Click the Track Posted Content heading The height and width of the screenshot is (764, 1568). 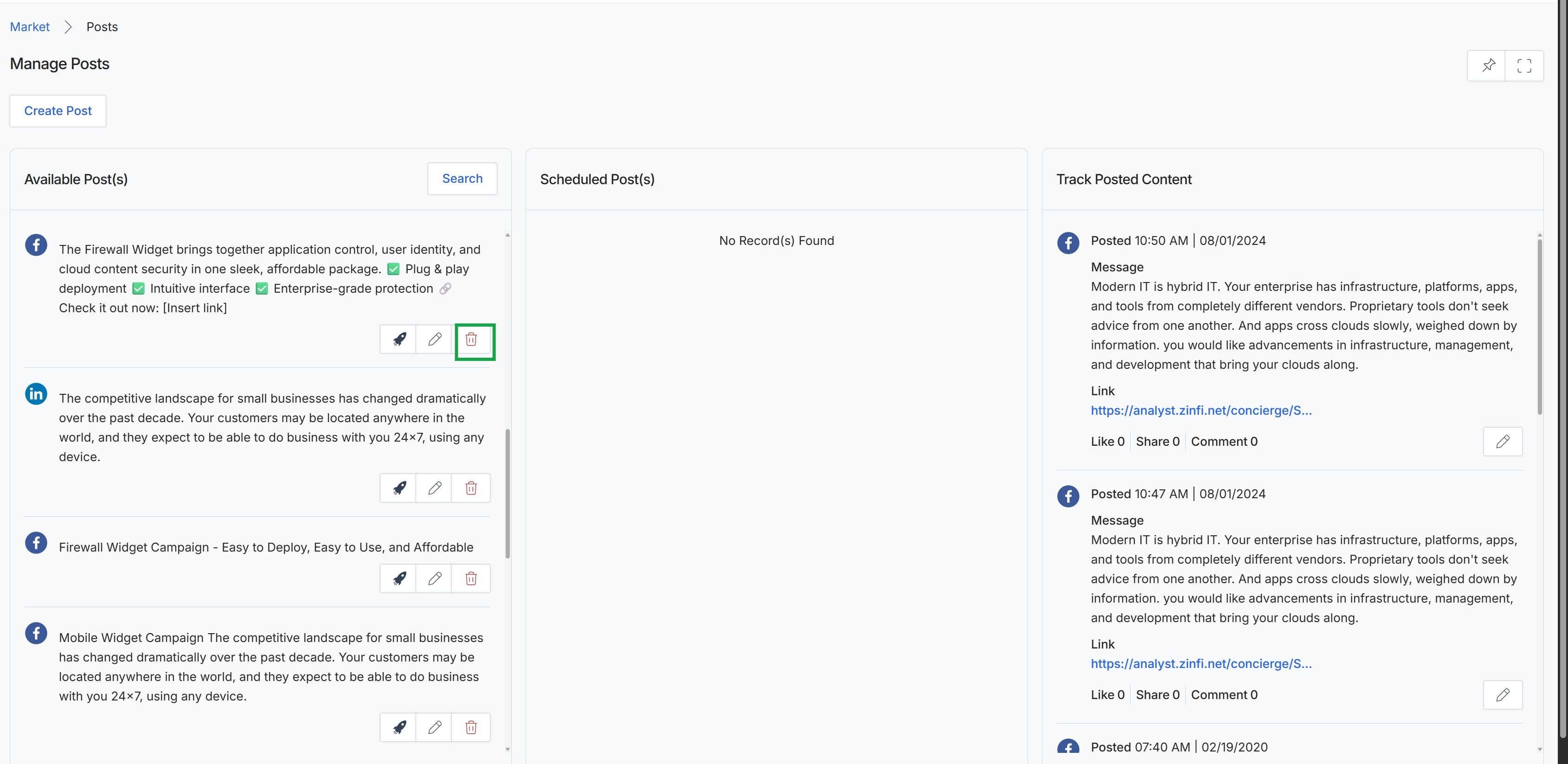[x=1124, y=179]
